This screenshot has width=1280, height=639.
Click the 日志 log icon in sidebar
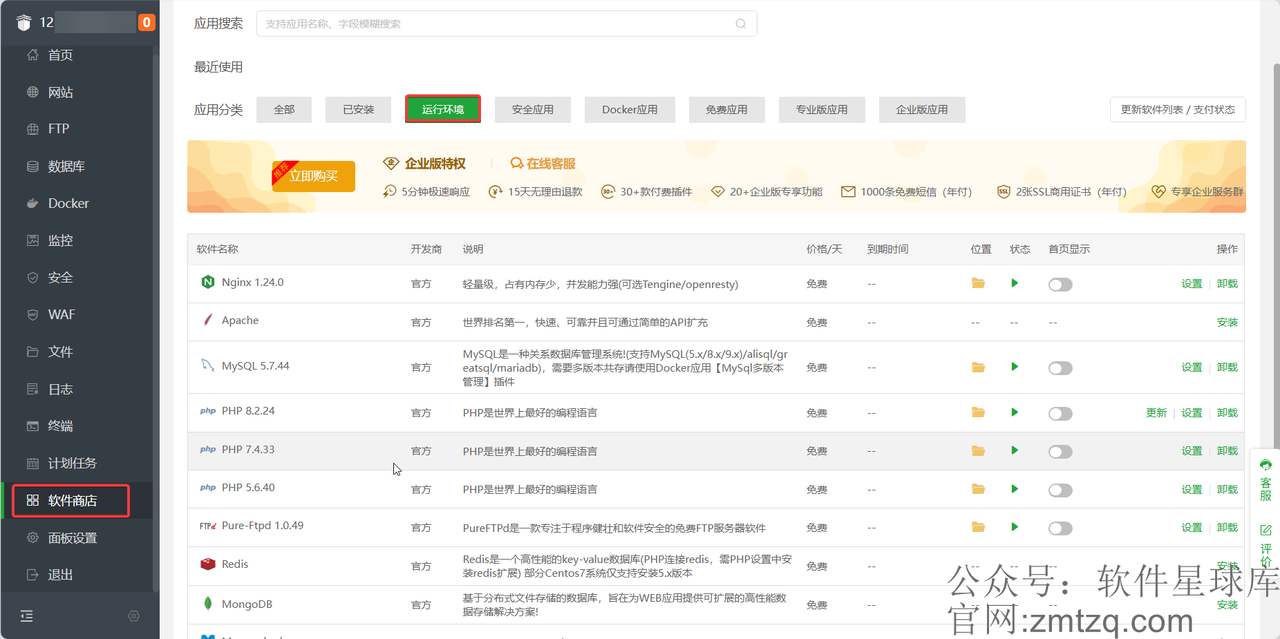(x=32, y=389)
